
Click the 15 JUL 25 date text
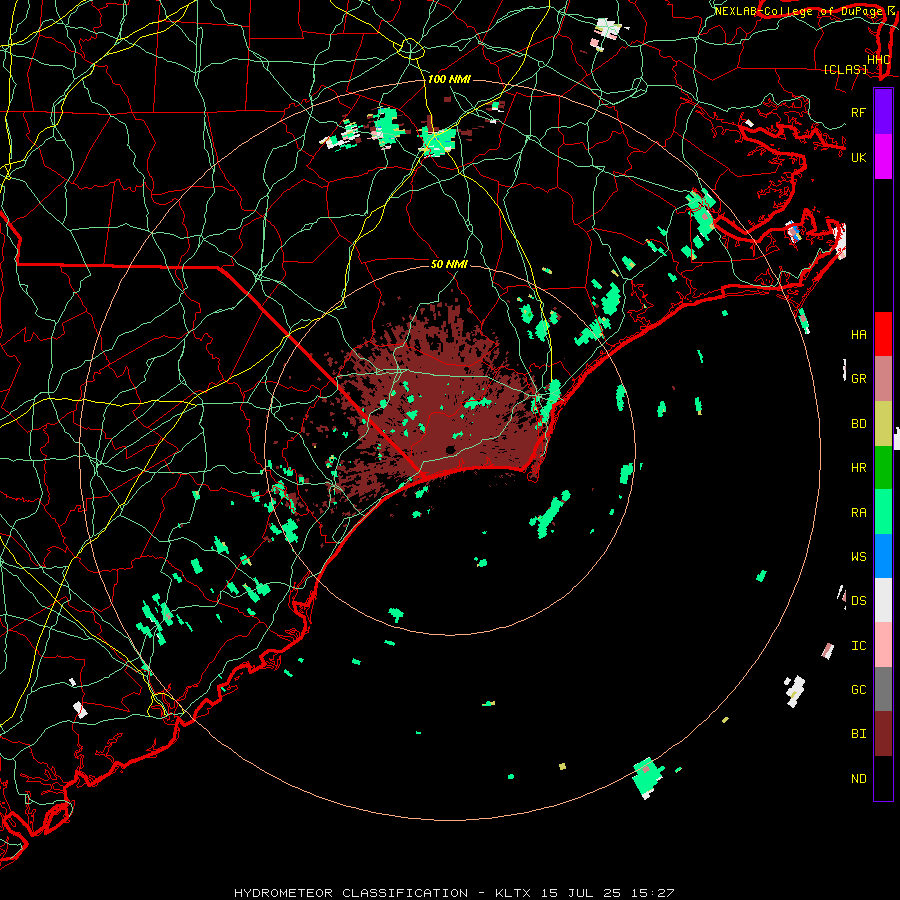point(580,893)
